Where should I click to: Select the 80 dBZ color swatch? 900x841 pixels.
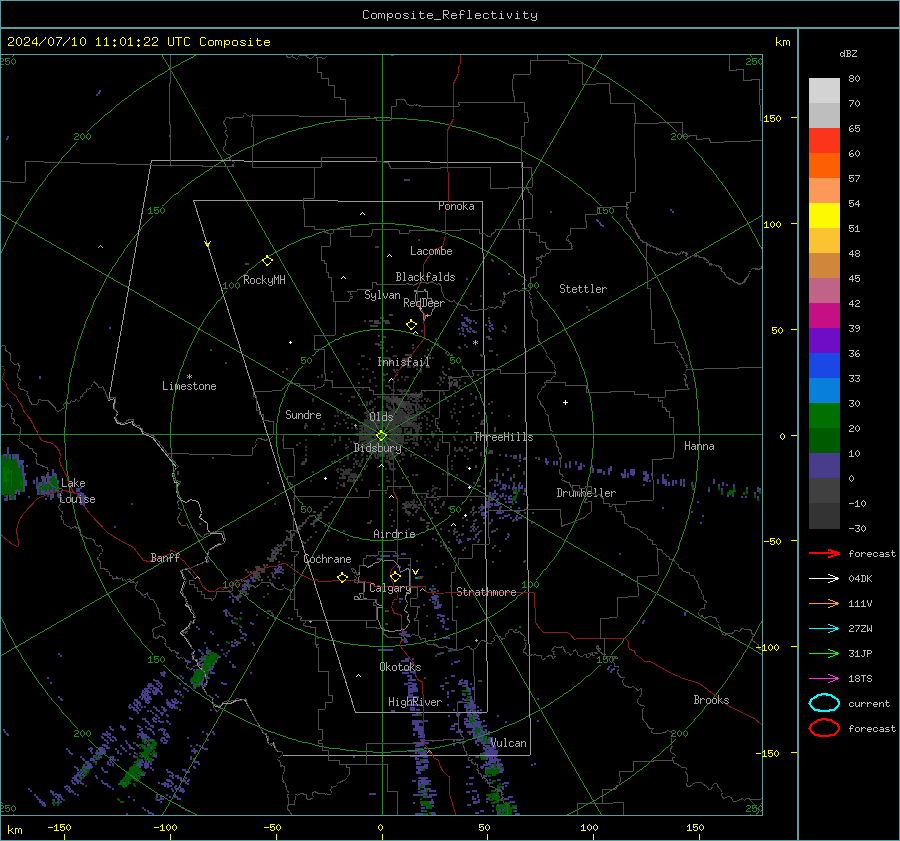[824, 90]
